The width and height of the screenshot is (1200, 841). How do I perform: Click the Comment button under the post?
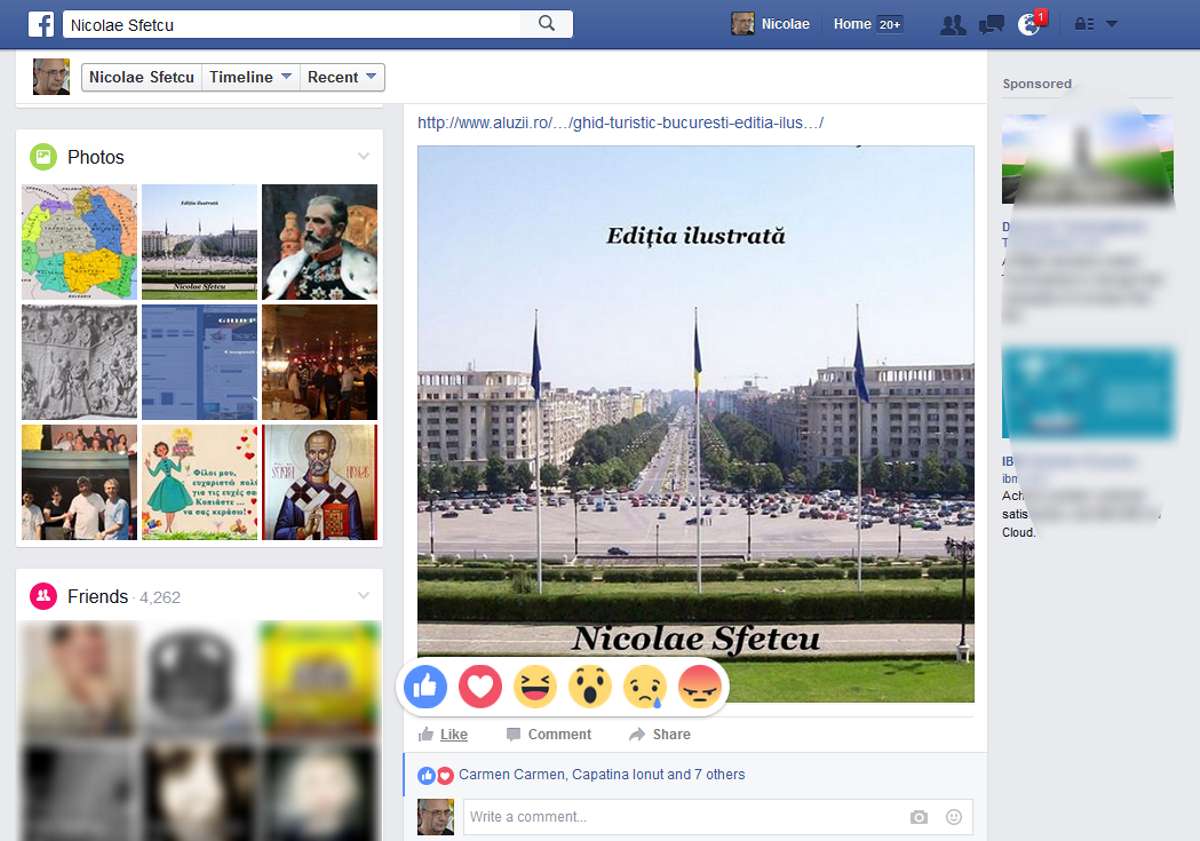point(549,734)
